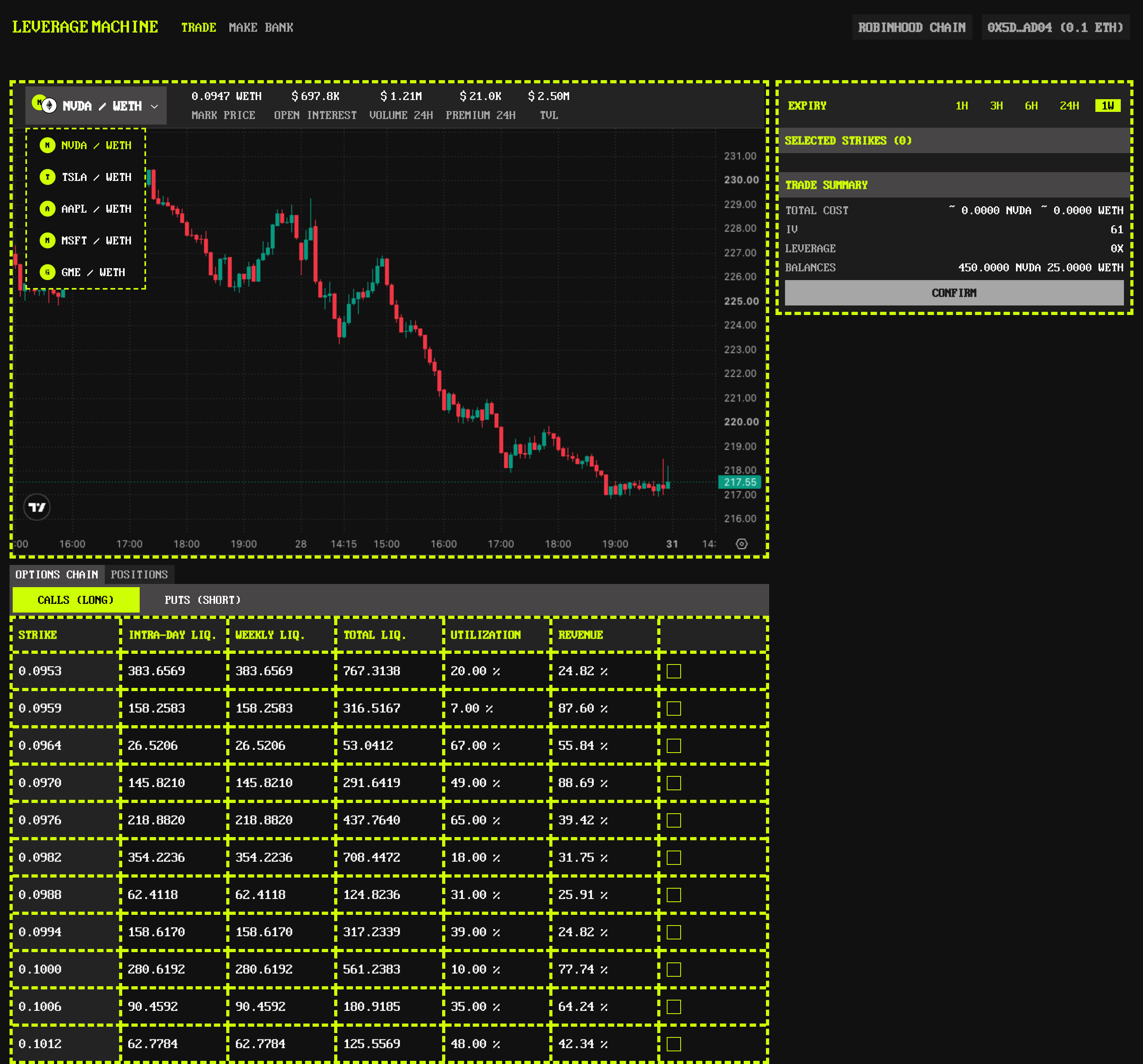The image size is (1143, 1064).
Task: Check the box for strike 0.0953
Action: click(674, 671)
